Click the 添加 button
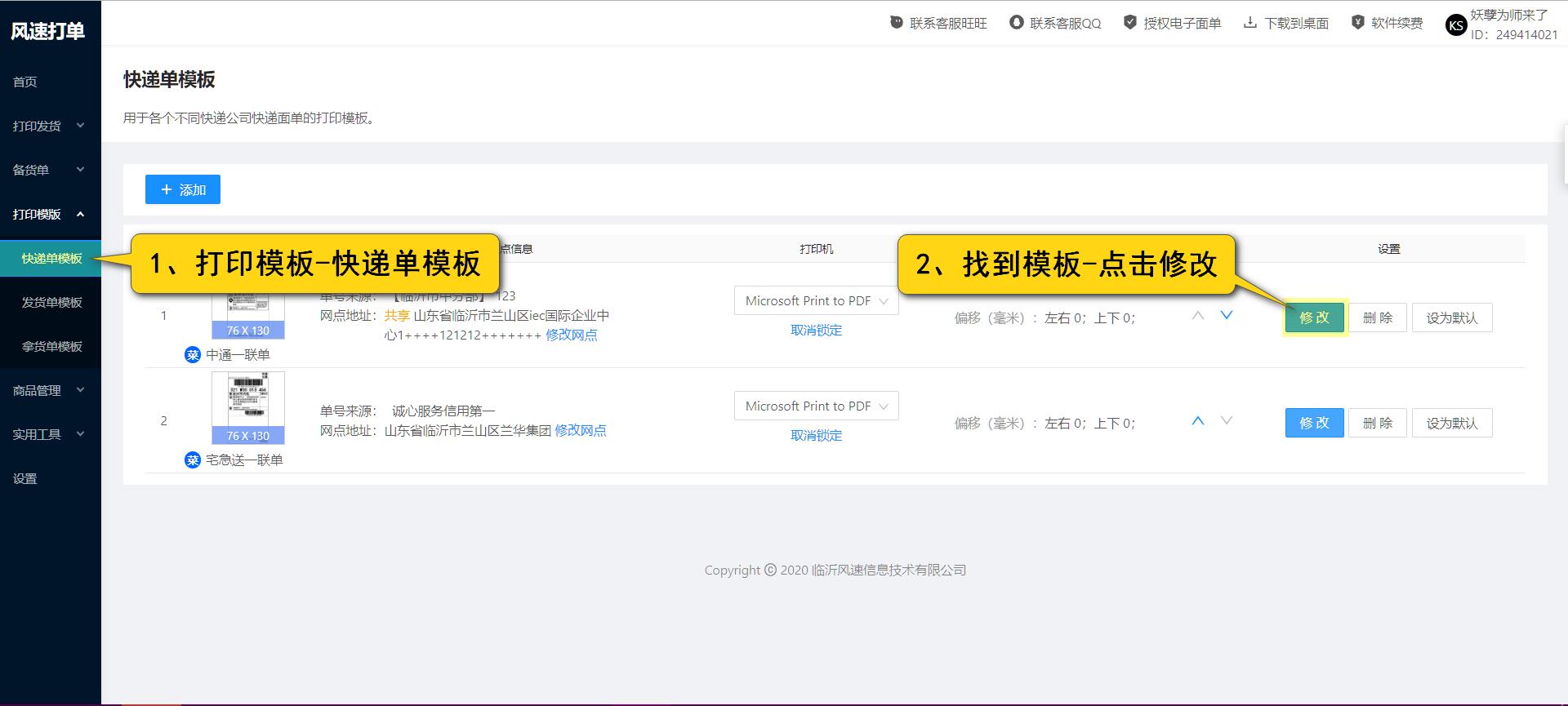The width and height of the screenshot is (1568, 706). 183,189
